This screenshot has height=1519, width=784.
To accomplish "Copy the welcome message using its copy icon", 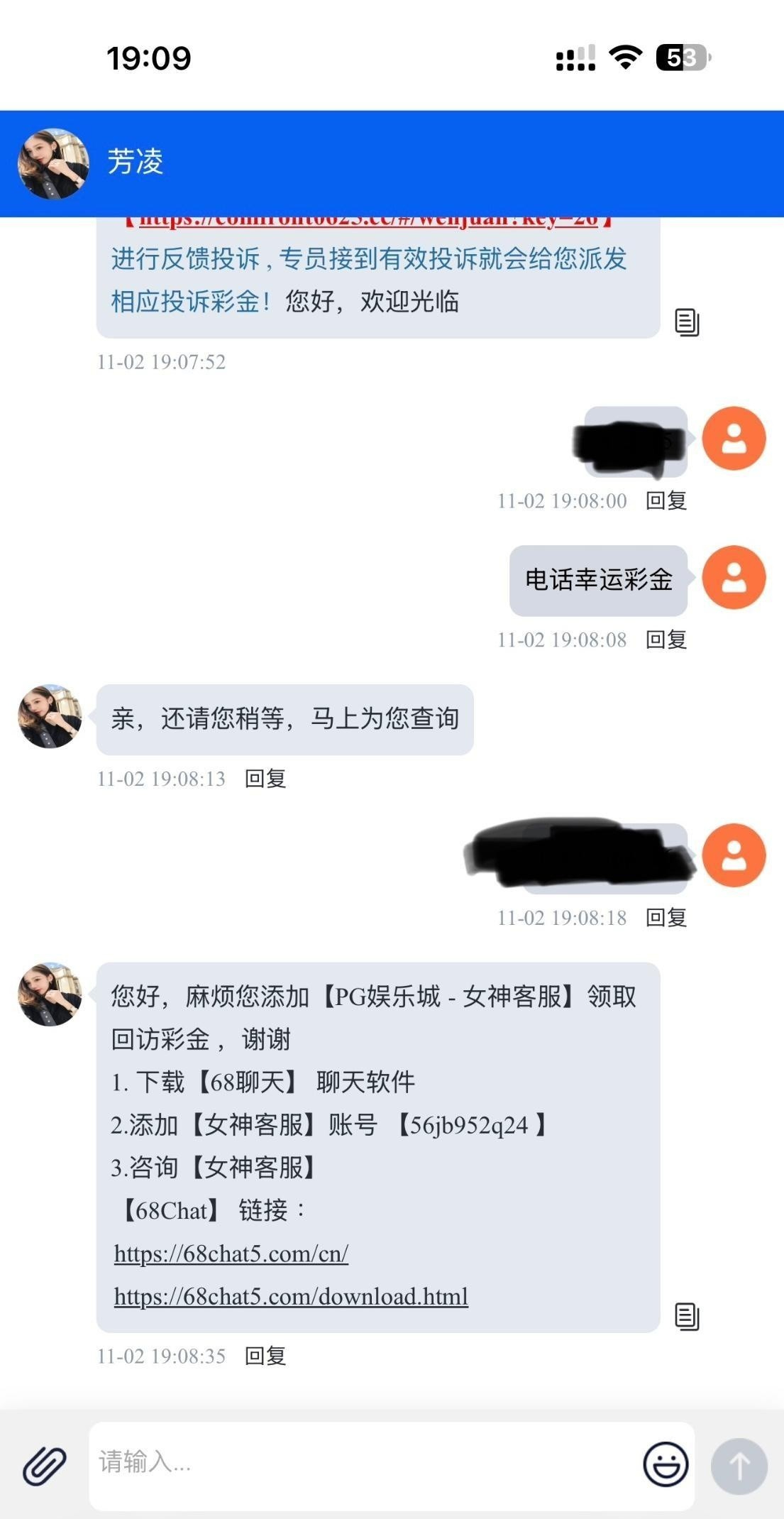I will 687,322.
